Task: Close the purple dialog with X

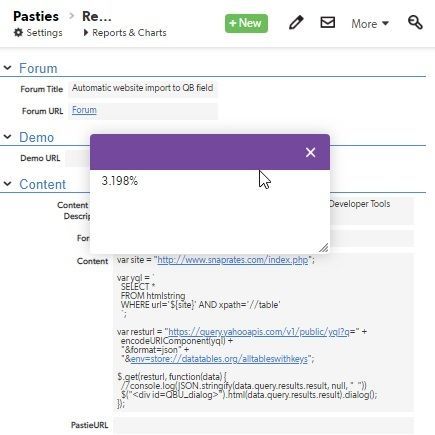Action: pyautogui.click(x=310, y=152)
